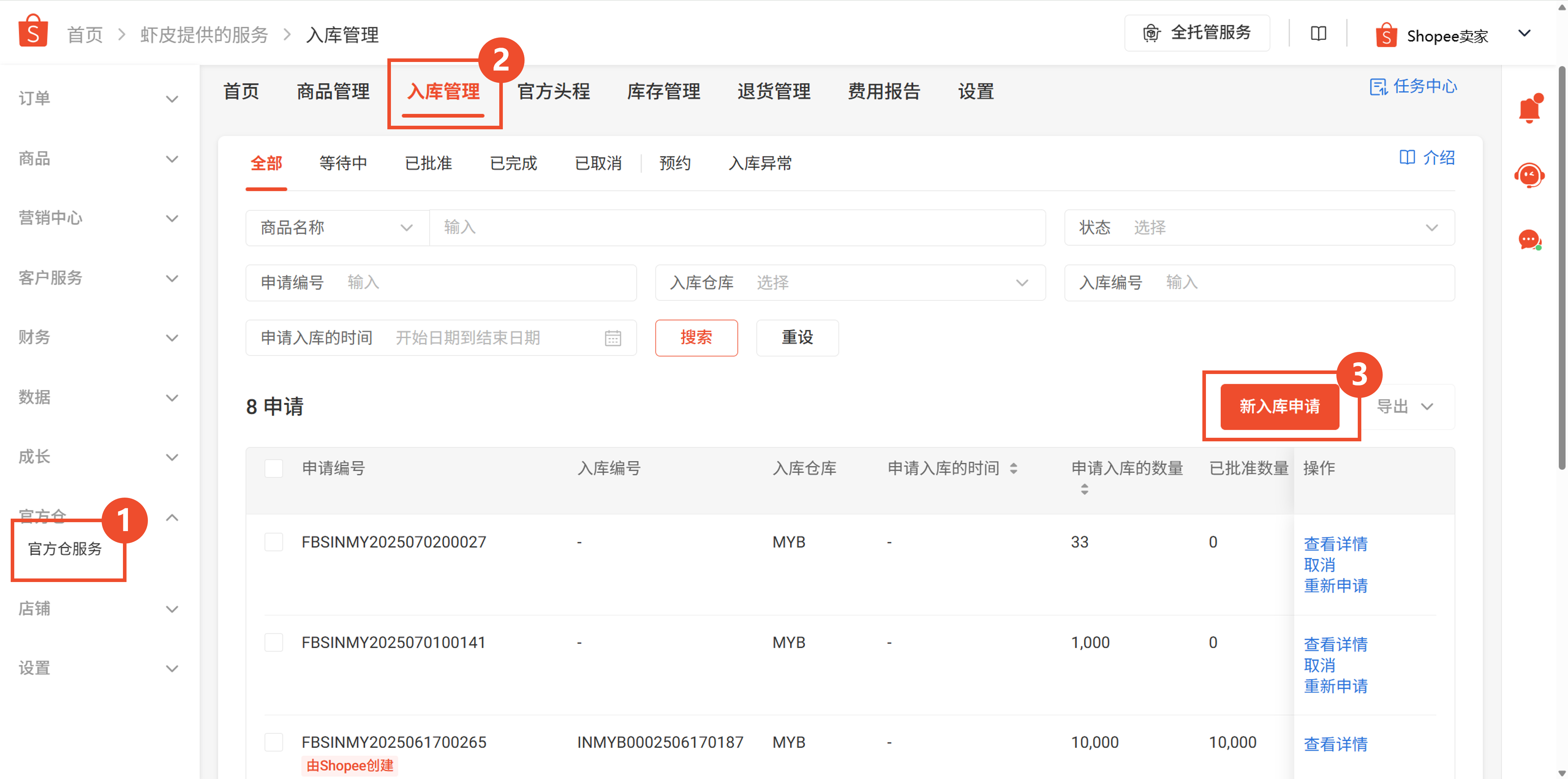Open the notification bell icon
Screen dimensions: 1568x779
click(1529, 110)
